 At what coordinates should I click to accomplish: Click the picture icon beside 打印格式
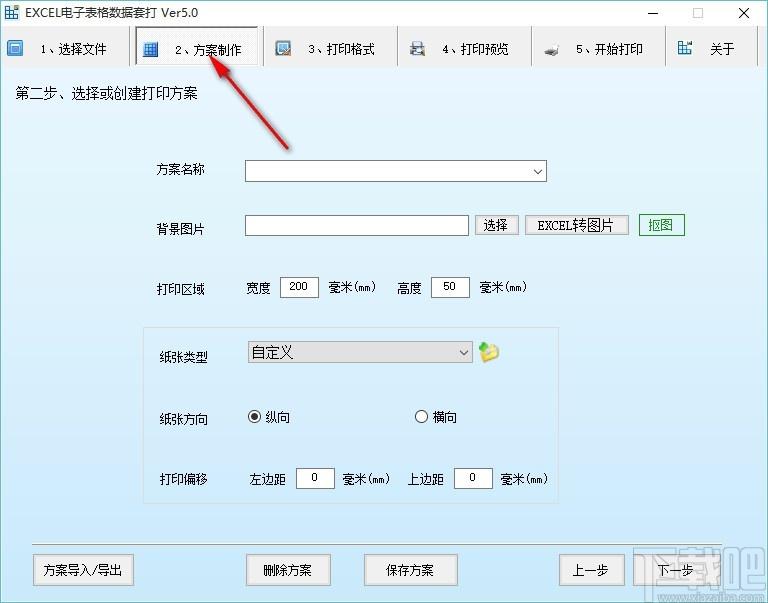pos(283,48)
